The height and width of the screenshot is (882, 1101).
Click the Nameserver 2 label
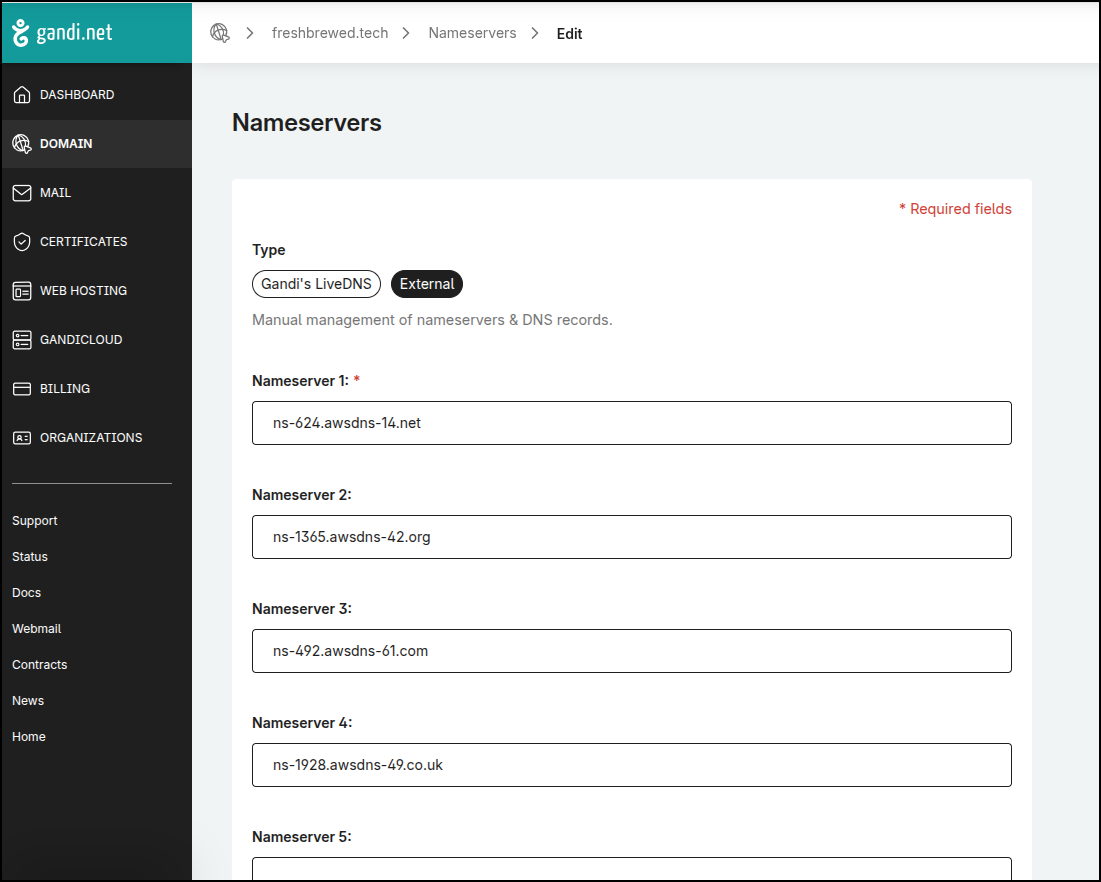click(301, 495)
